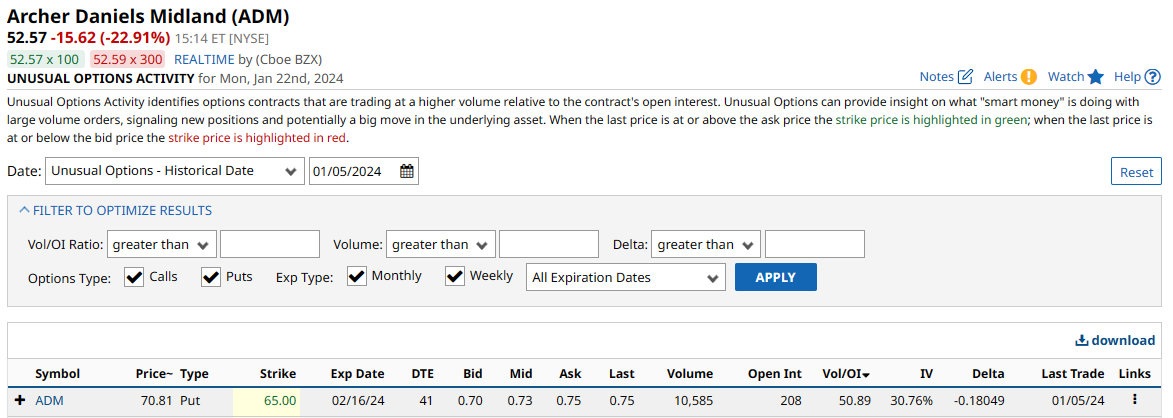Expand ADM row with plus icon

20,400
